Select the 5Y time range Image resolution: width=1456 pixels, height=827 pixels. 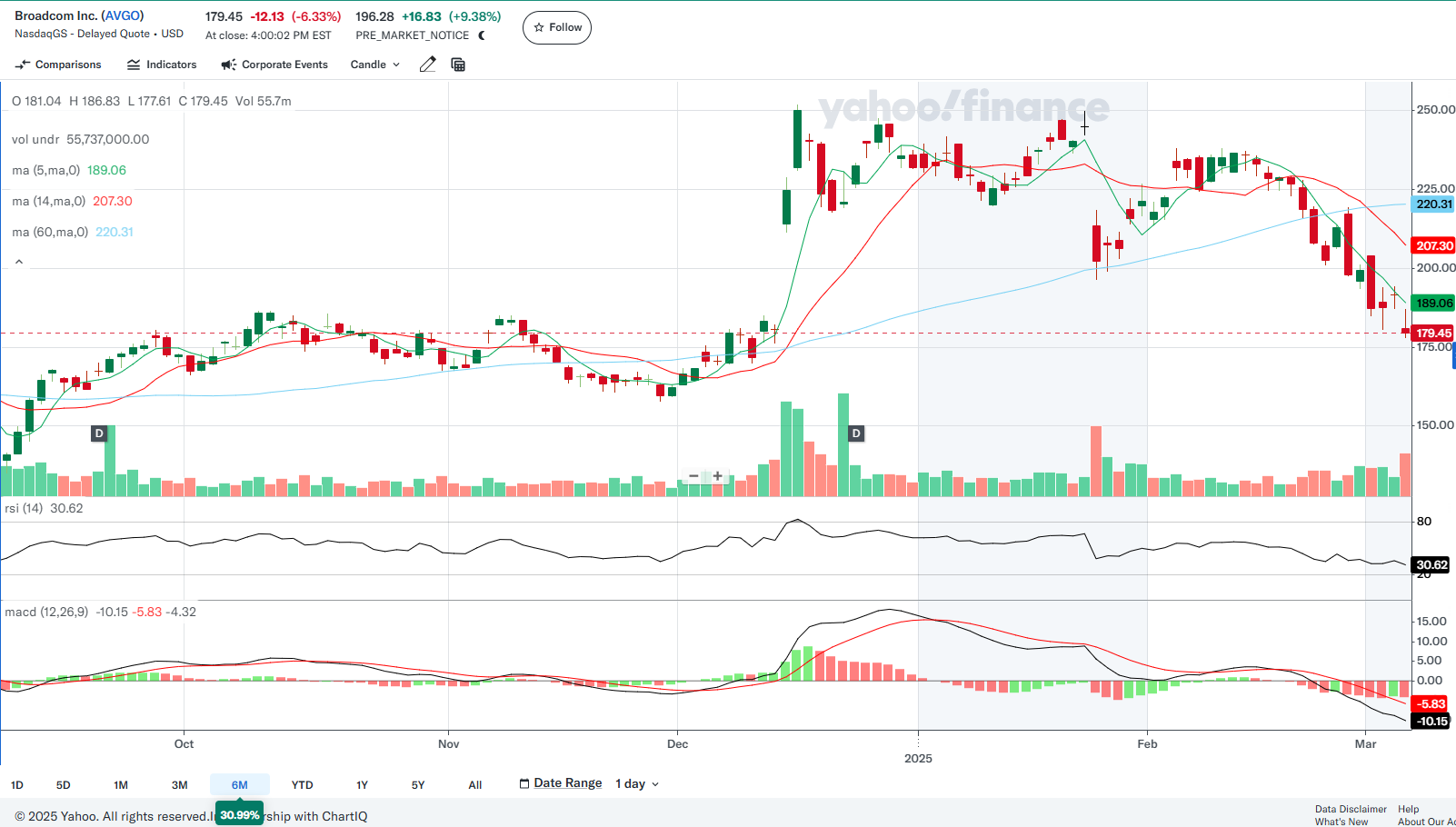(x=418, y=785)
